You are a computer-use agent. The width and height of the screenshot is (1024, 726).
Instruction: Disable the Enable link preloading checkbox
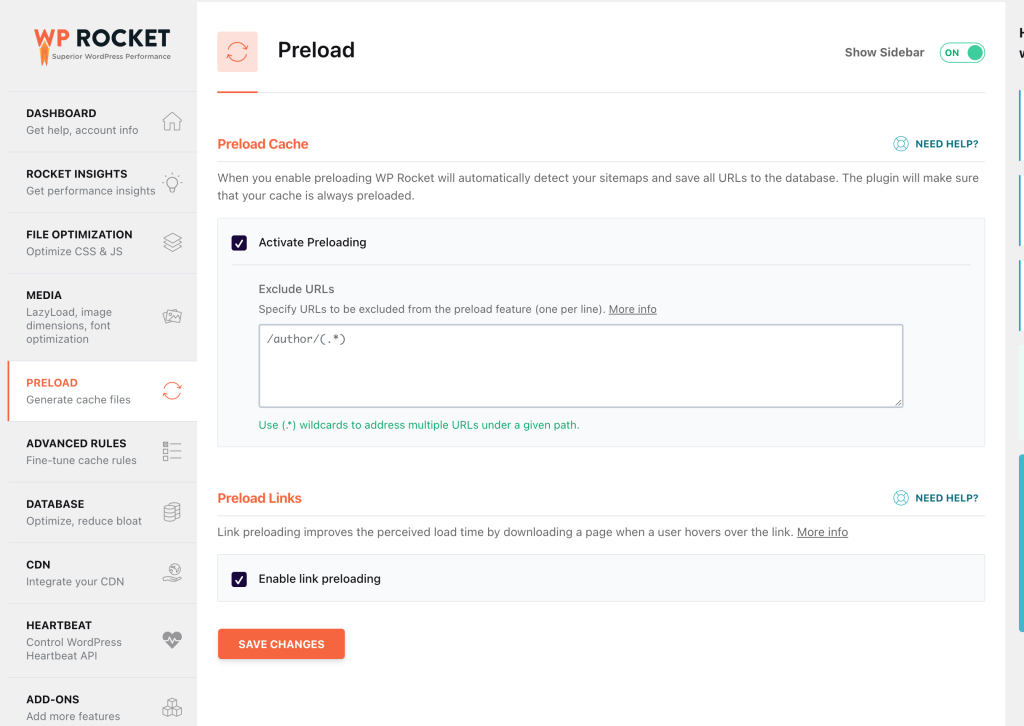(239, 579)
